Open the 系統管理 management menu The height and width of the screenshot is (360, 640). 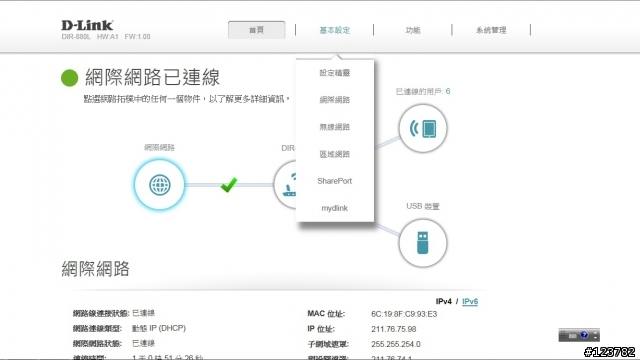tap(491, 30)
